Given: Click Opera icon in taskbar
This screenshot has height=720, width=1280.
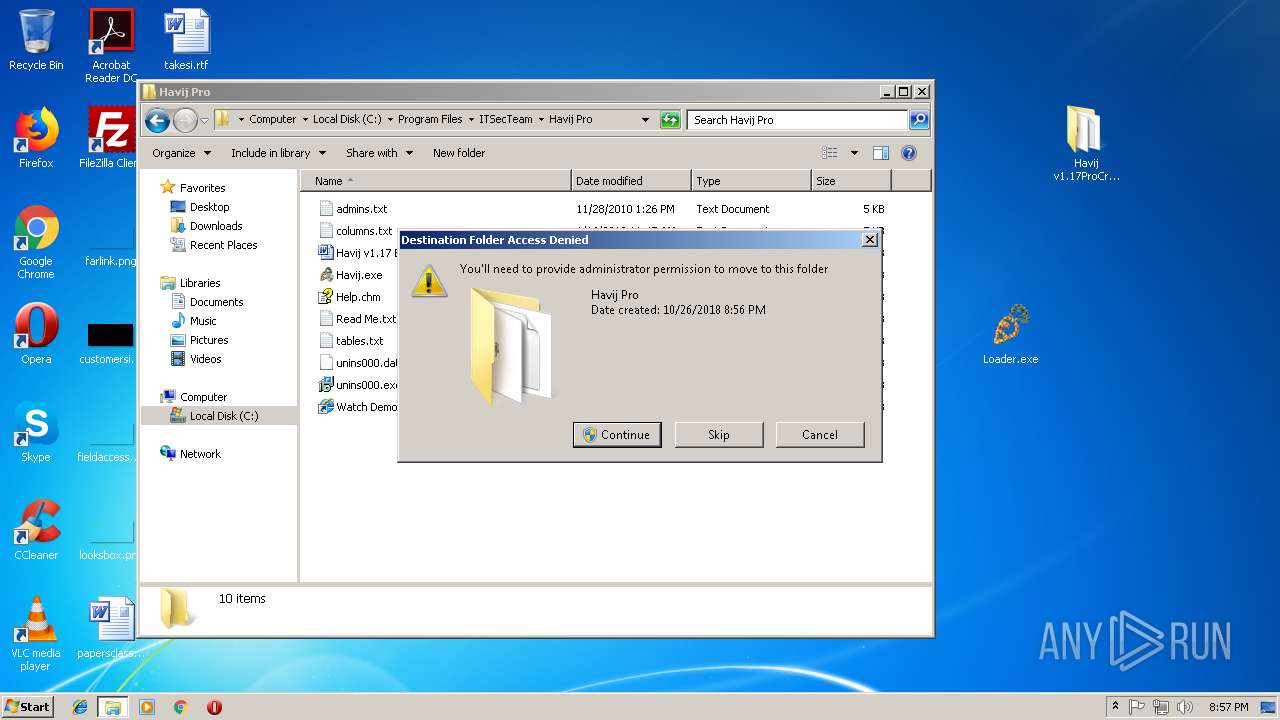Looking at the screenshot, I should tap(214, 707).
